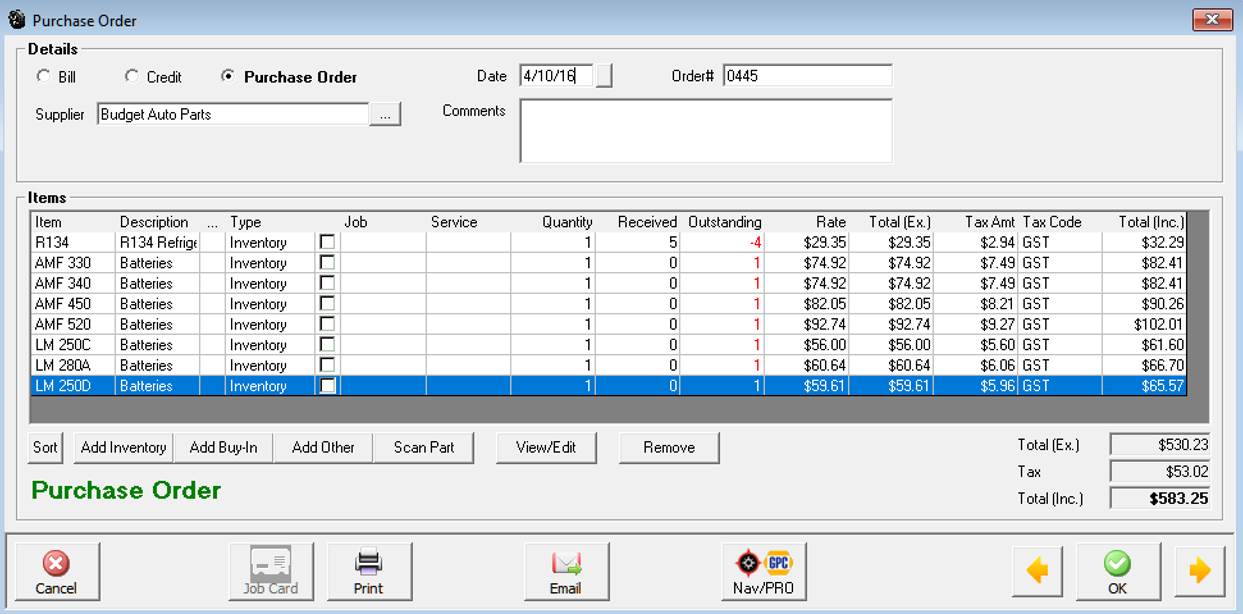This screenshot has width=1243, height=614.
Task: Select the Credit radio button
Action: coord(132,77)
